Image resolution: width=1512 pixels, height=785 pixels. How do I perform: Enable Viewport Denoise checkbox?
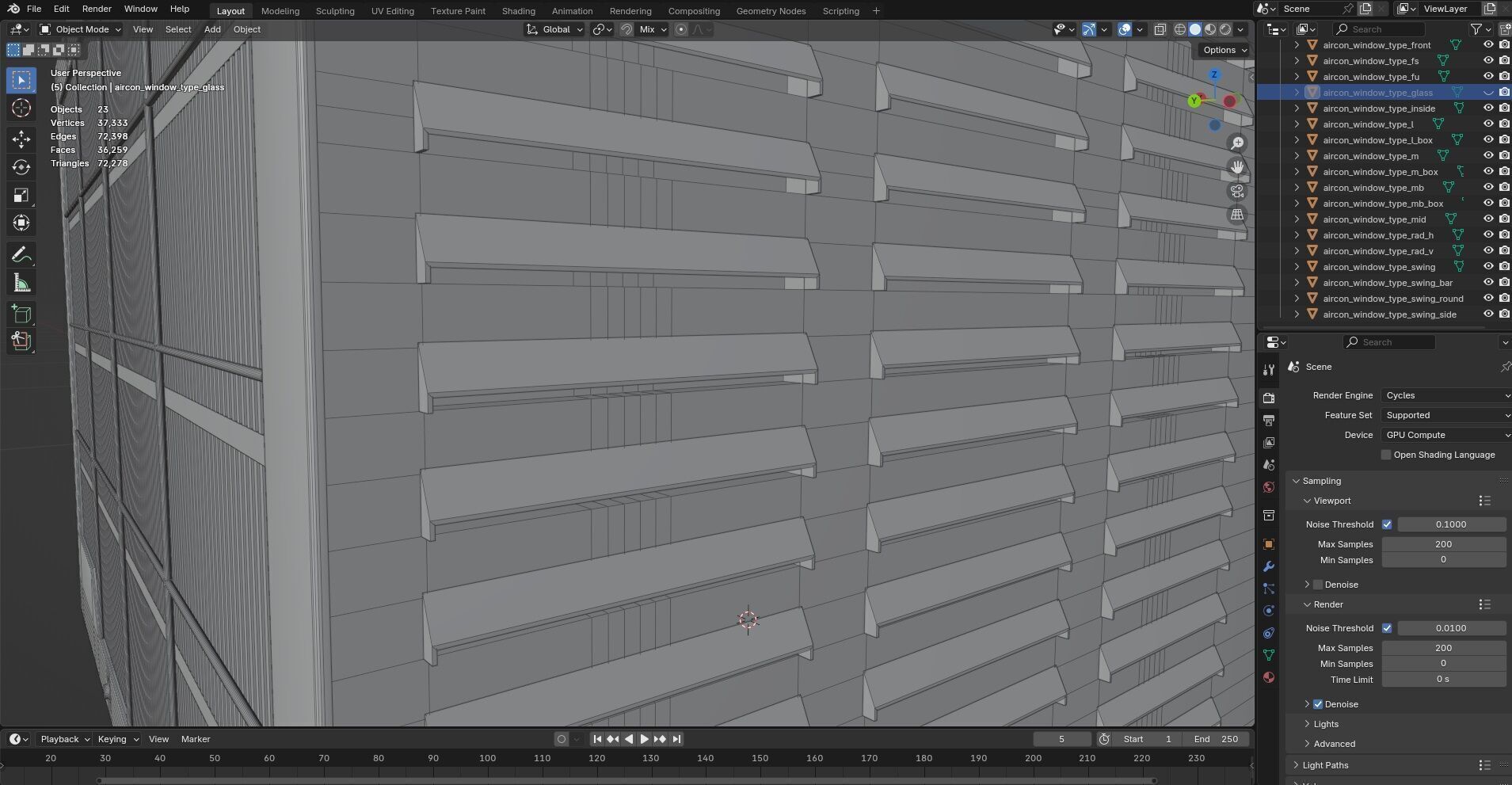point(1318,585)
